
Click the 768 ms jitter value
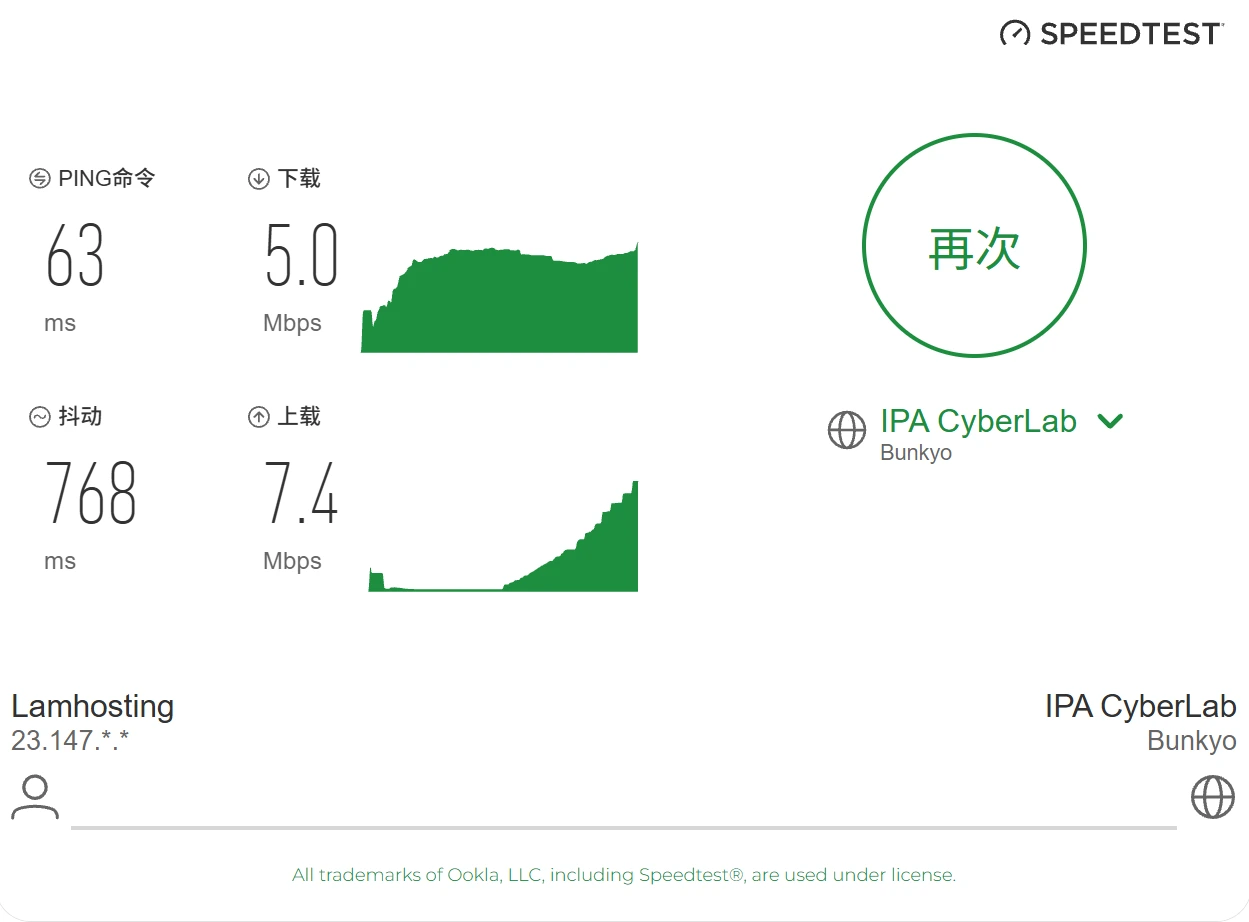91,494
